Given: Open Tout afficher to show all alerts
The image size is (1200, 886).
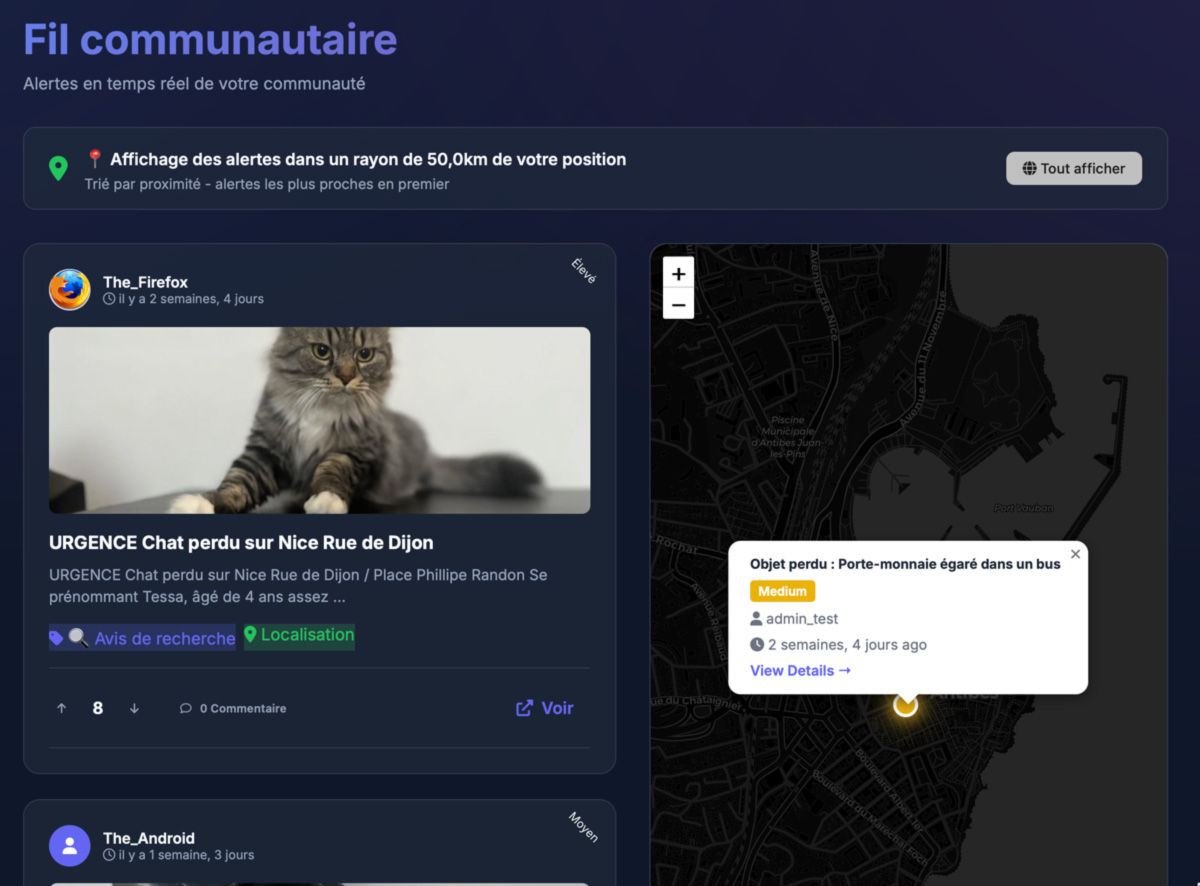Looking at the screenshot, I should tap(1074, 168).
